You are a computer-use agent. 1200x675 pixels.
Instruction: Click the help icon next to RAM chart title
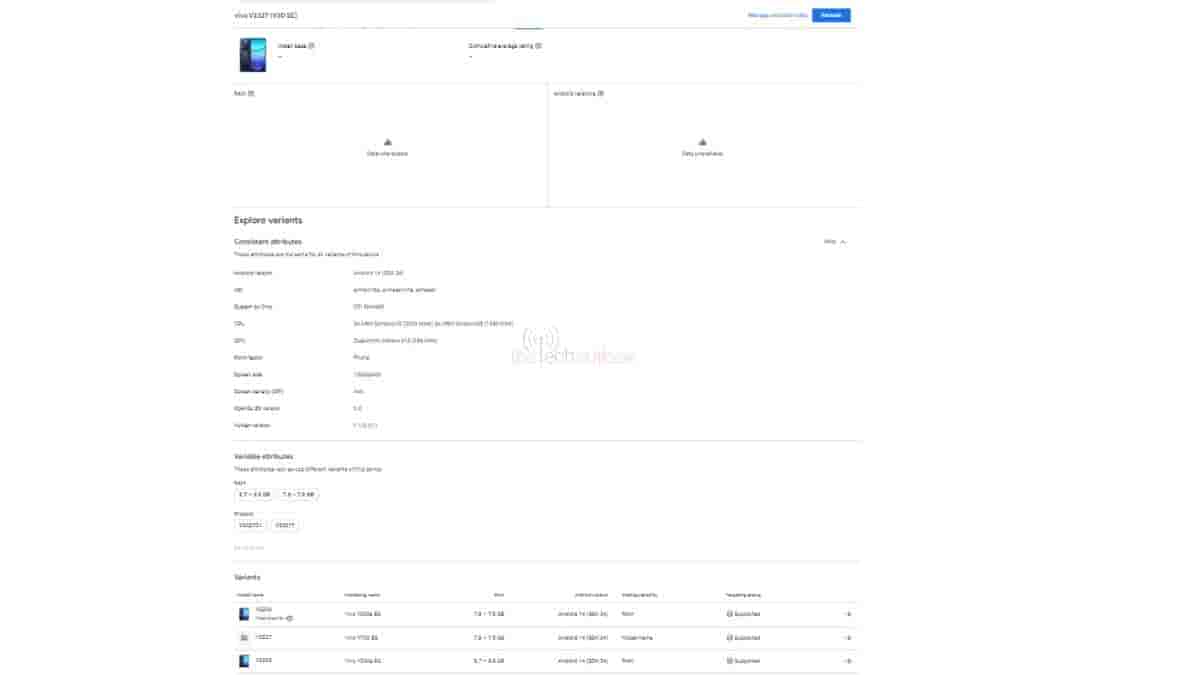click(251, 93)
